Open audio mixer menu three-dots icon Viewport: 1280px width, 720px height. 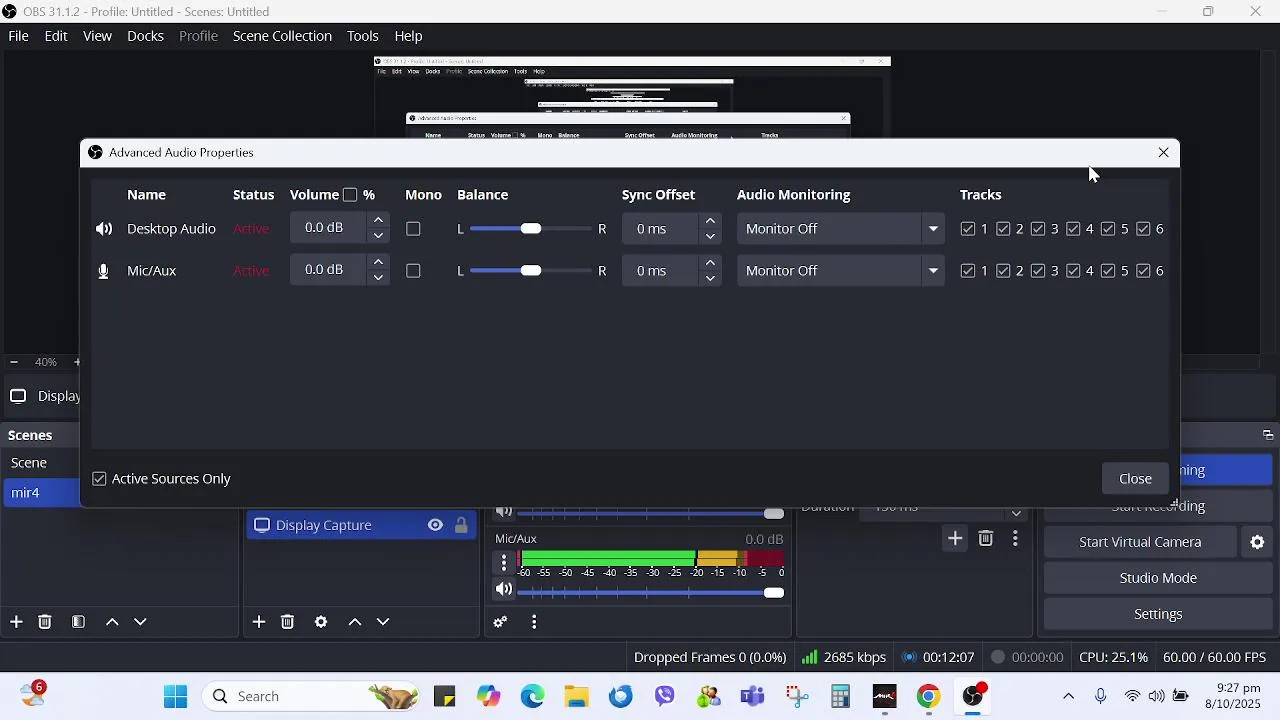pyautogui.click(x=534, y=622)
